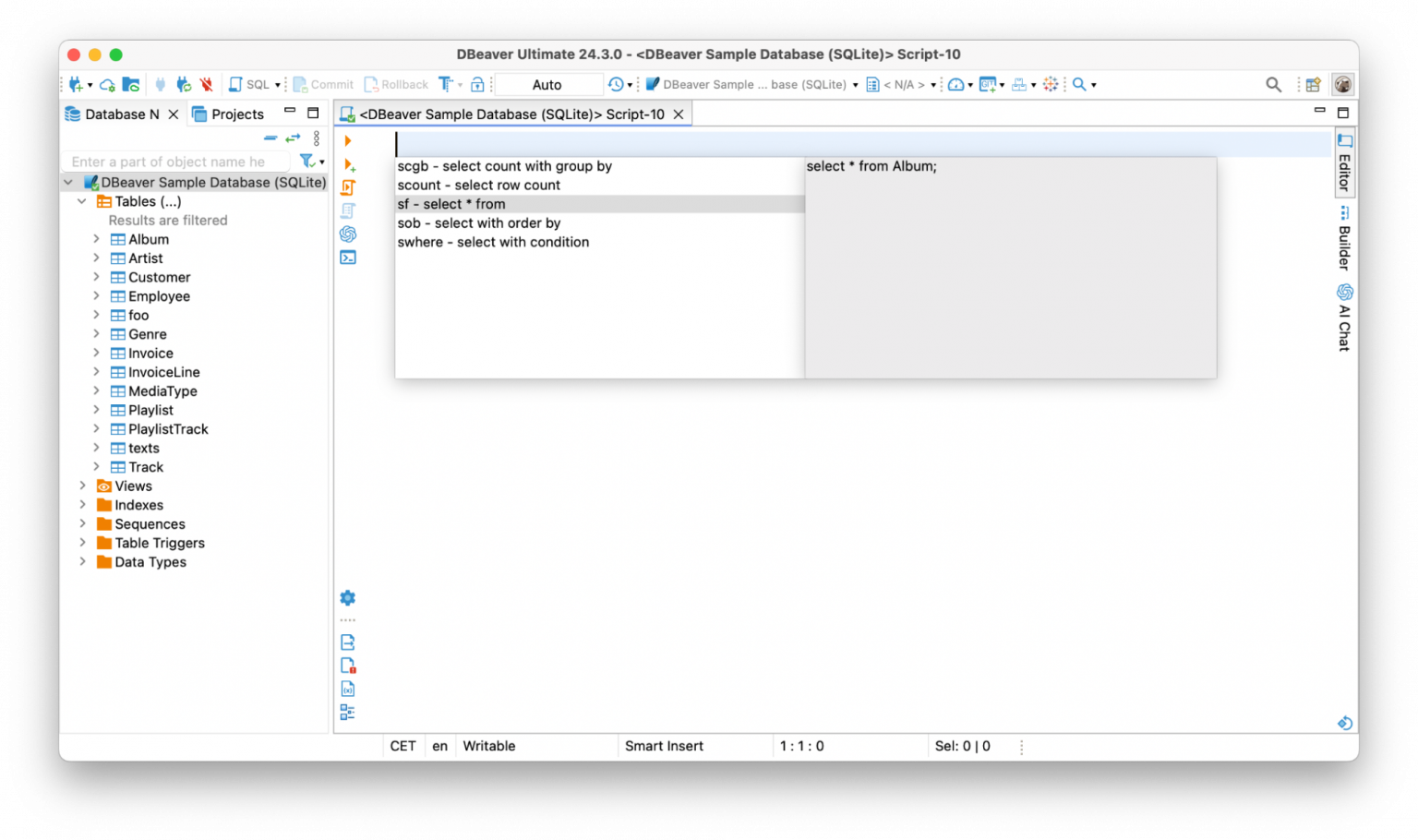
Task: Expand the Views folder
Action: 83,486
